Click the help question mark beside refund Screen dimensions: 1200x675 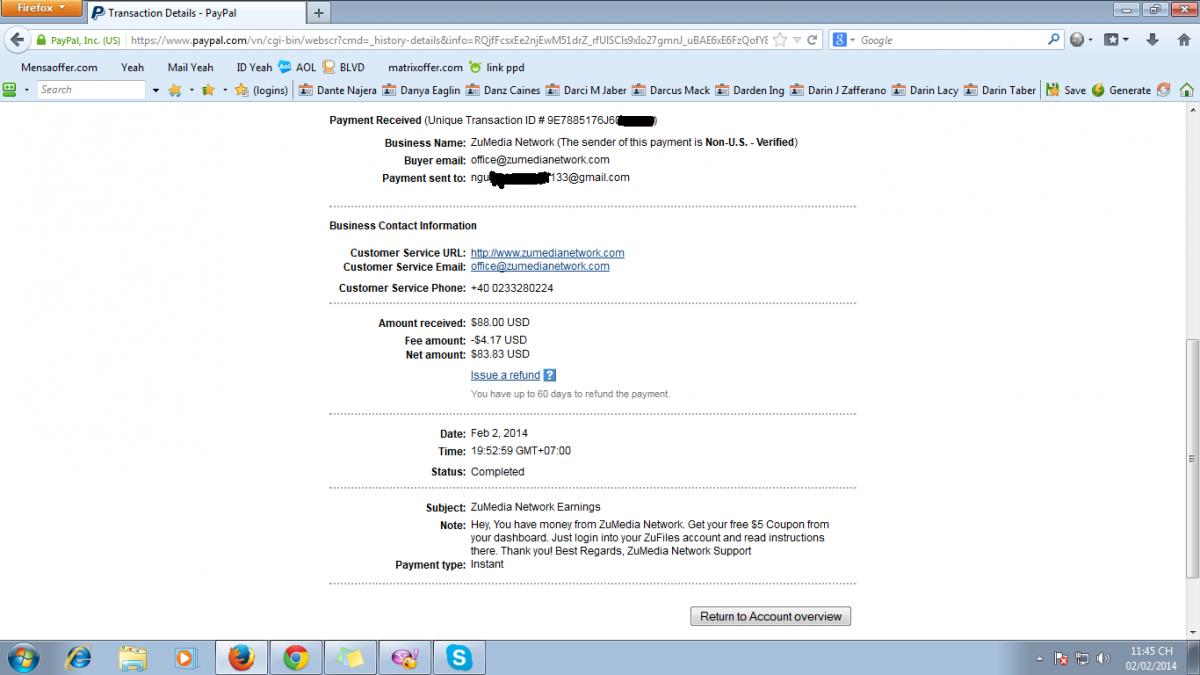(x=550, y=375)
